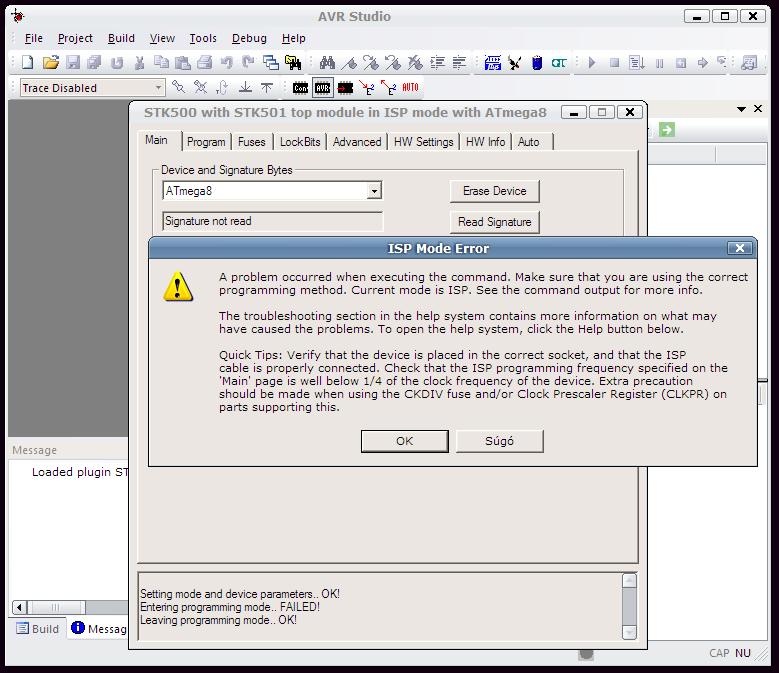This screenshot has width=779, height=673.
Task: Open the Debug menu
Action: click(249, 38)
